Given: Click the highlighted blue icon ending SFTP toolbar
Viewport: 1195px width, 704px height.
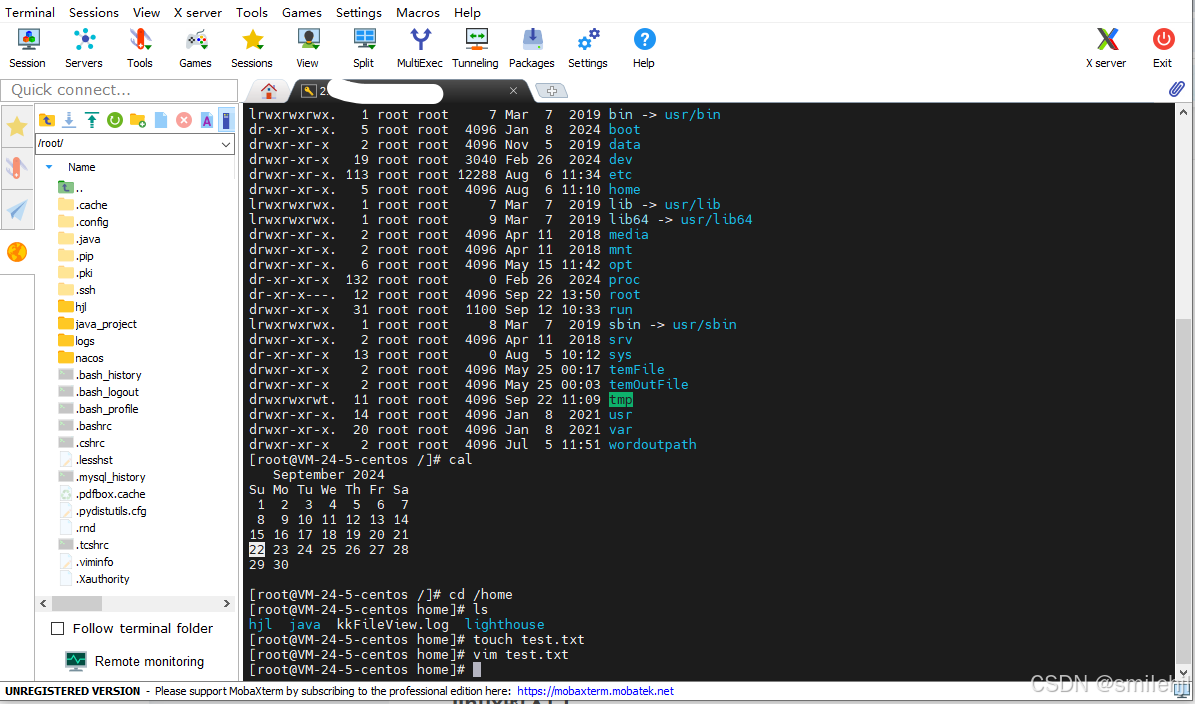Looking at the screenshot, I should coord(226,120).
